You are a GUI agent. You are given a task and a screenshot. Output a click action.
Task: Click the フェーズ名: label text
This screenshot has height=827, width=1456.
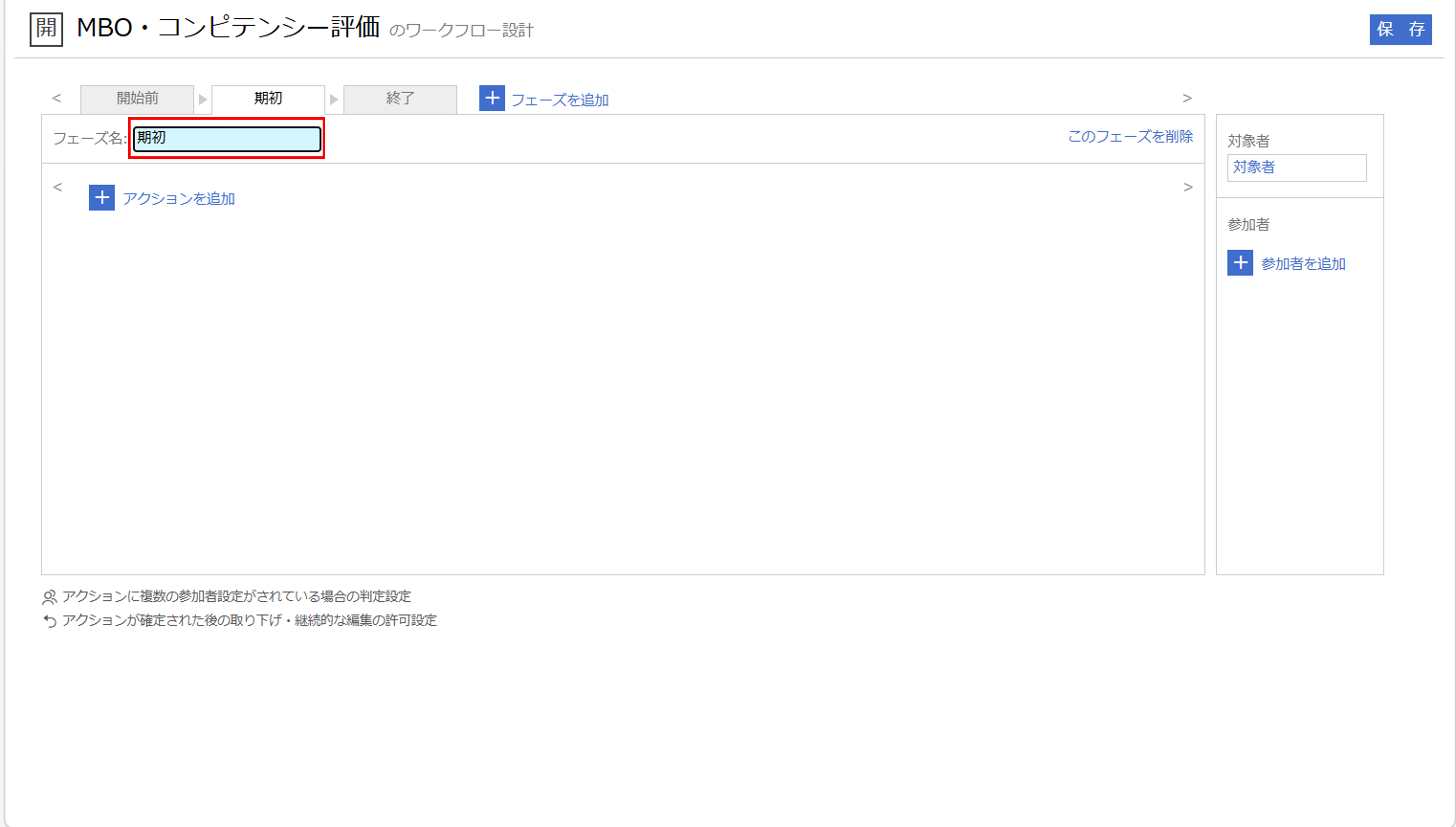[90, 138]
